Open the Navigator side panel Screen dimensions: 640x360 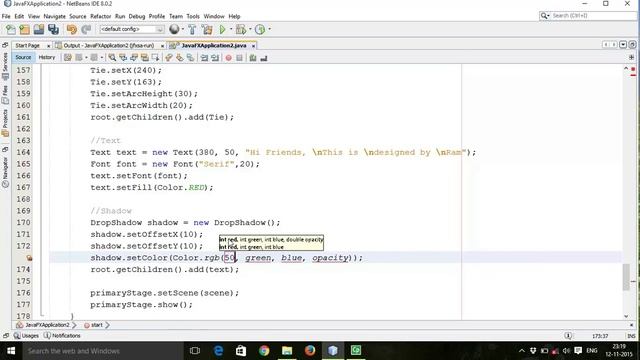5,172
